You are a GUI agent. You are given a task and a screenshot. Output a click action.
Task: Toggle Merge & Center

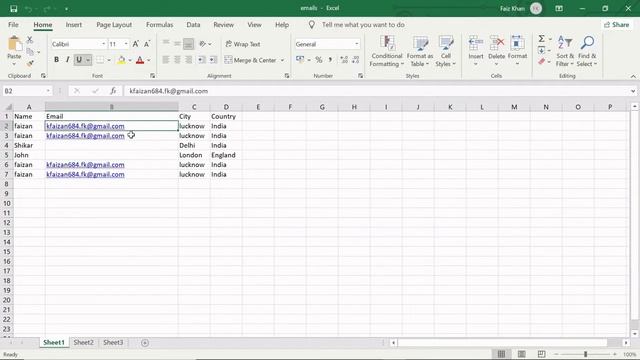[x=251, y=60]
